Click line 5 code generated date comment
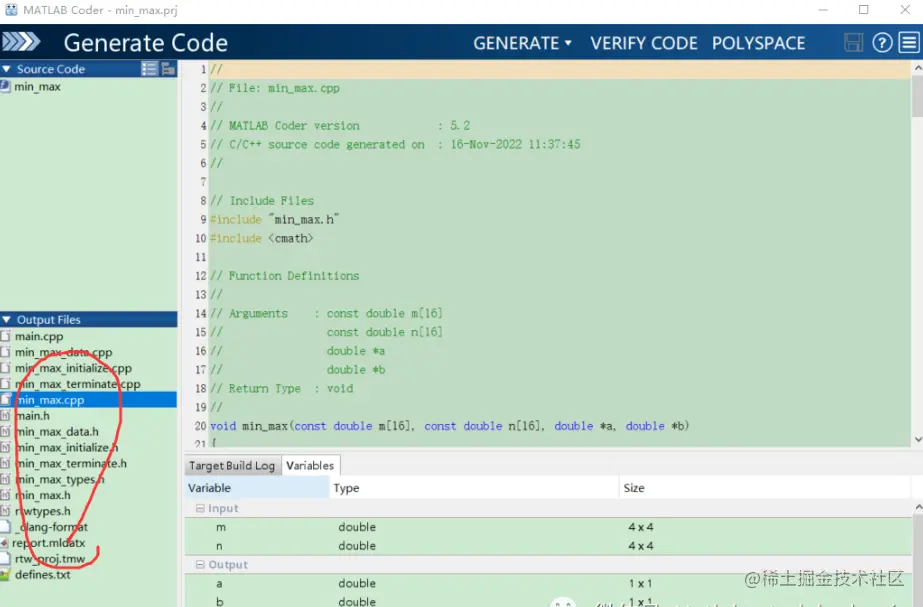The width and height of the screenshot is (923, 607). (x=395, y=144)
